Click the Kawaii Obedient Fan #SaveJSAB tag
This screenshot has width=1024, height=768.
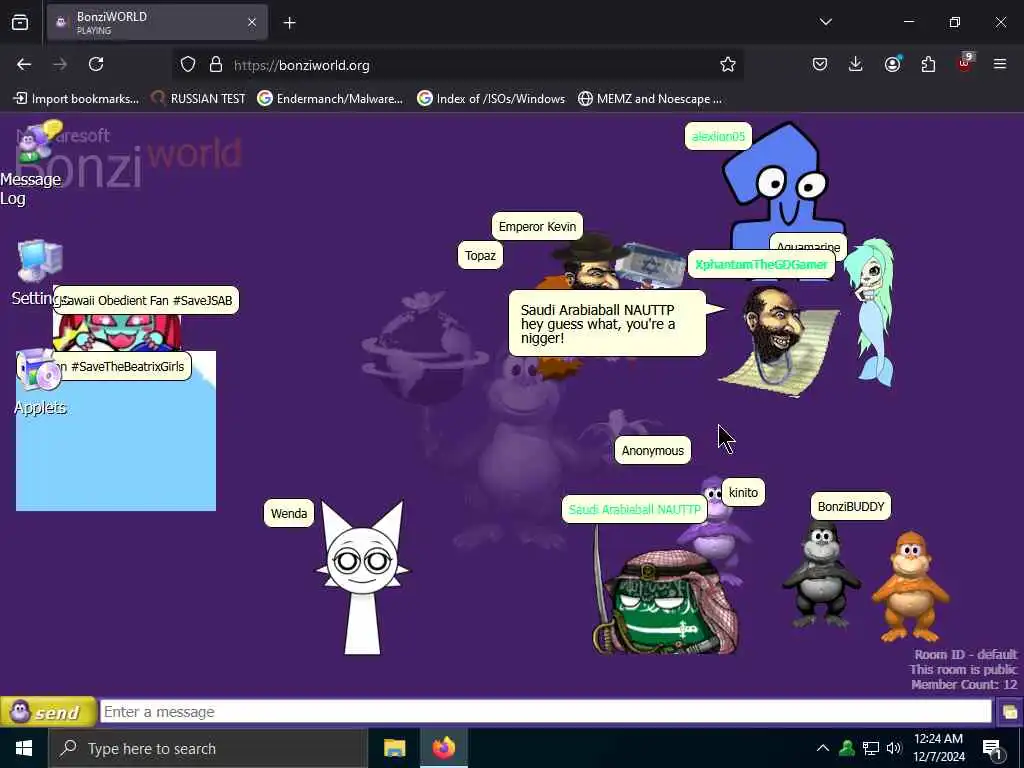[146, 300]
